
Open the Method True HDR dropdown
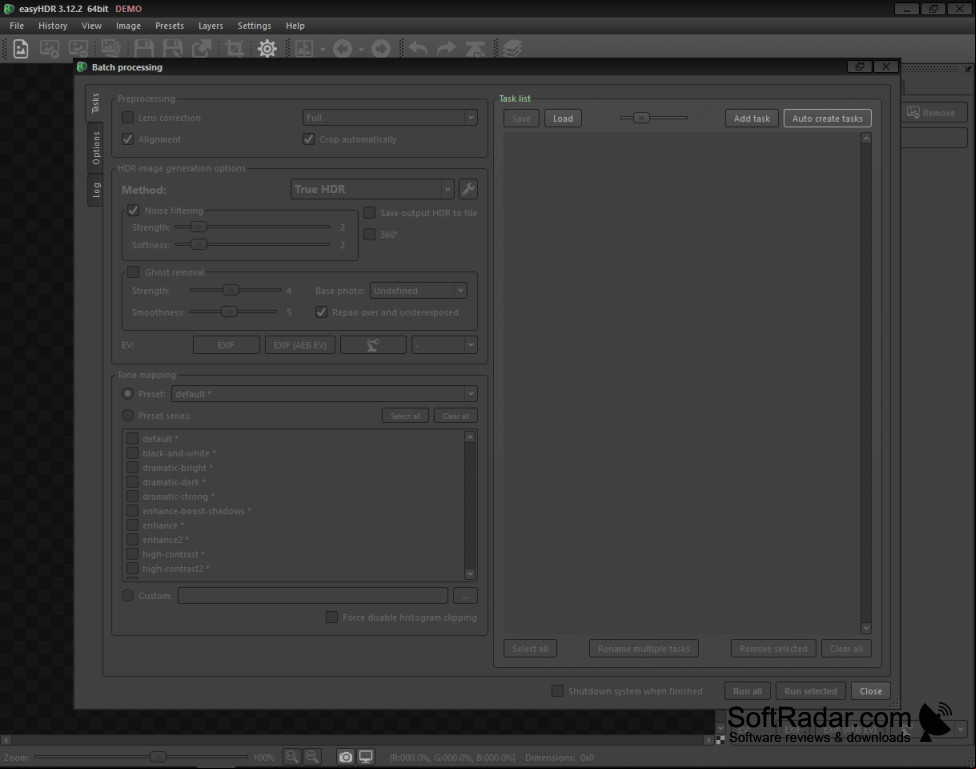(x=372, y=189)
